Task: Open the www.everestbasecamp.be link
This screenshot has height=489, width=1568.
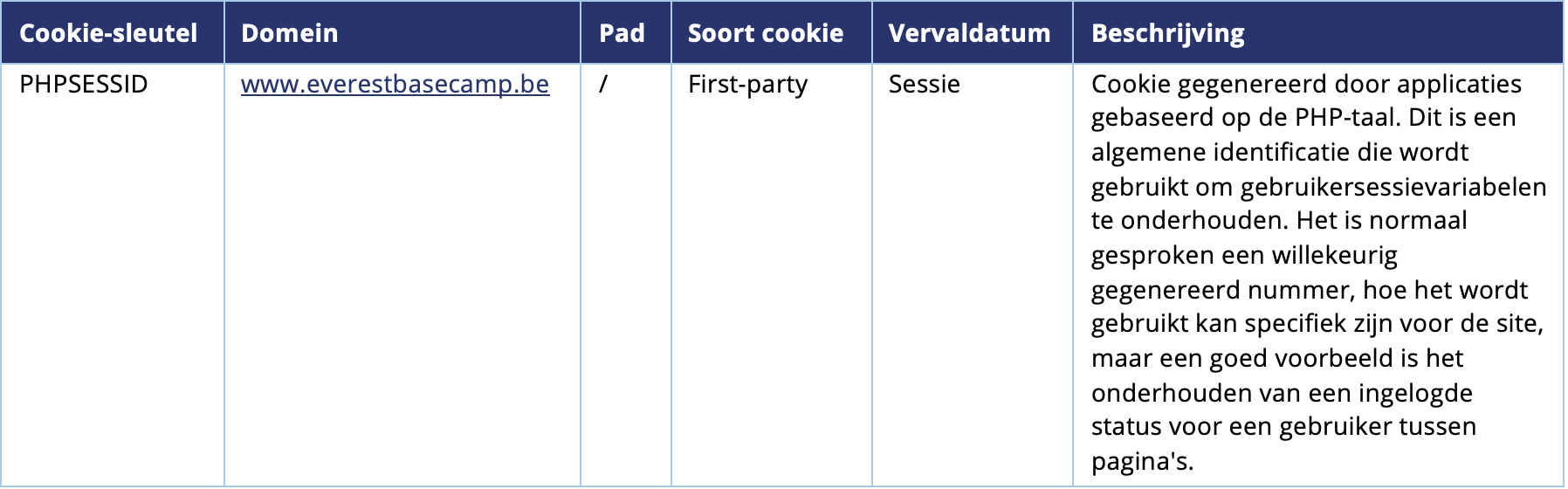Action: click(x=395, y=85)
